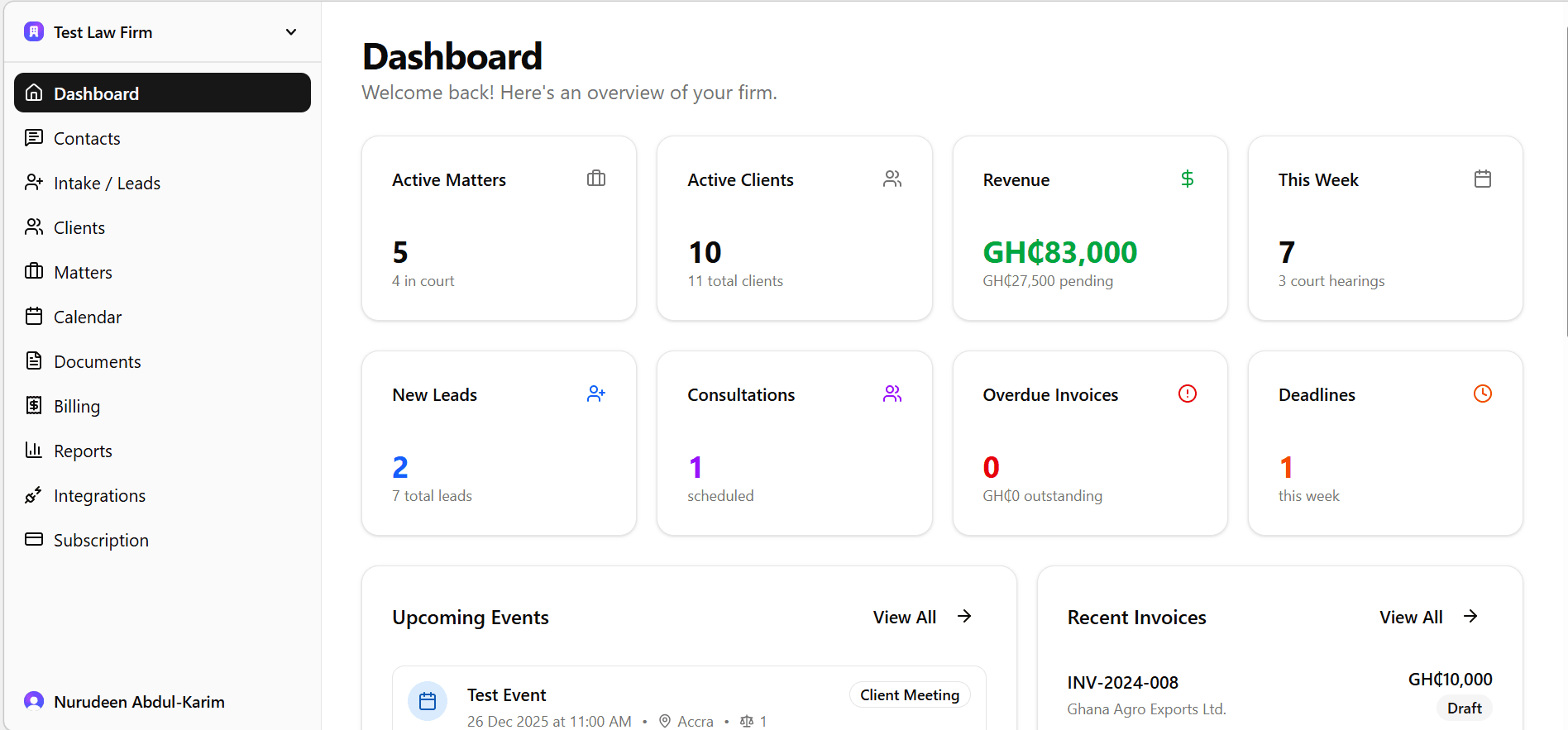Viewport: 1568px width, 730px height.
Task: Click the Reports bar chart icon
Action: tap(34, 450)
